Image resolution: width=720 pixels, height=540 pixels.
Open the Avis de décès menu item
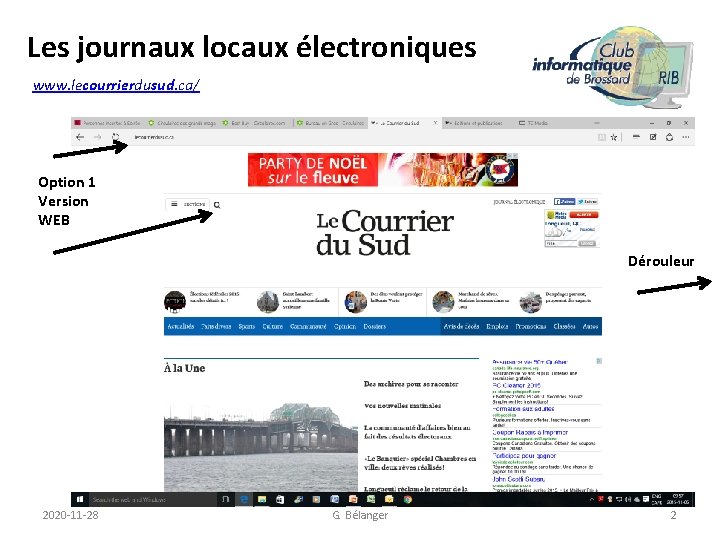click(x=461, y=326)
